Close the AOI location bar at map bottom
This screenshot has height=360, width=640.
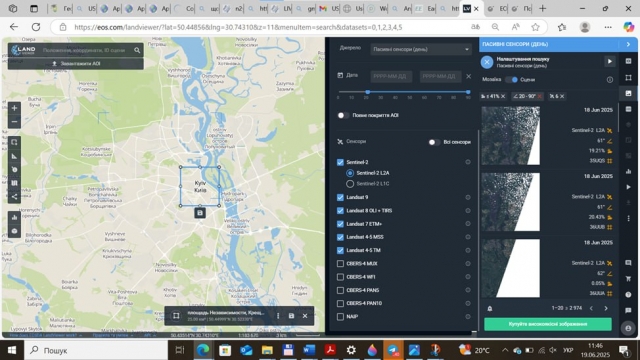coord(305,316)
